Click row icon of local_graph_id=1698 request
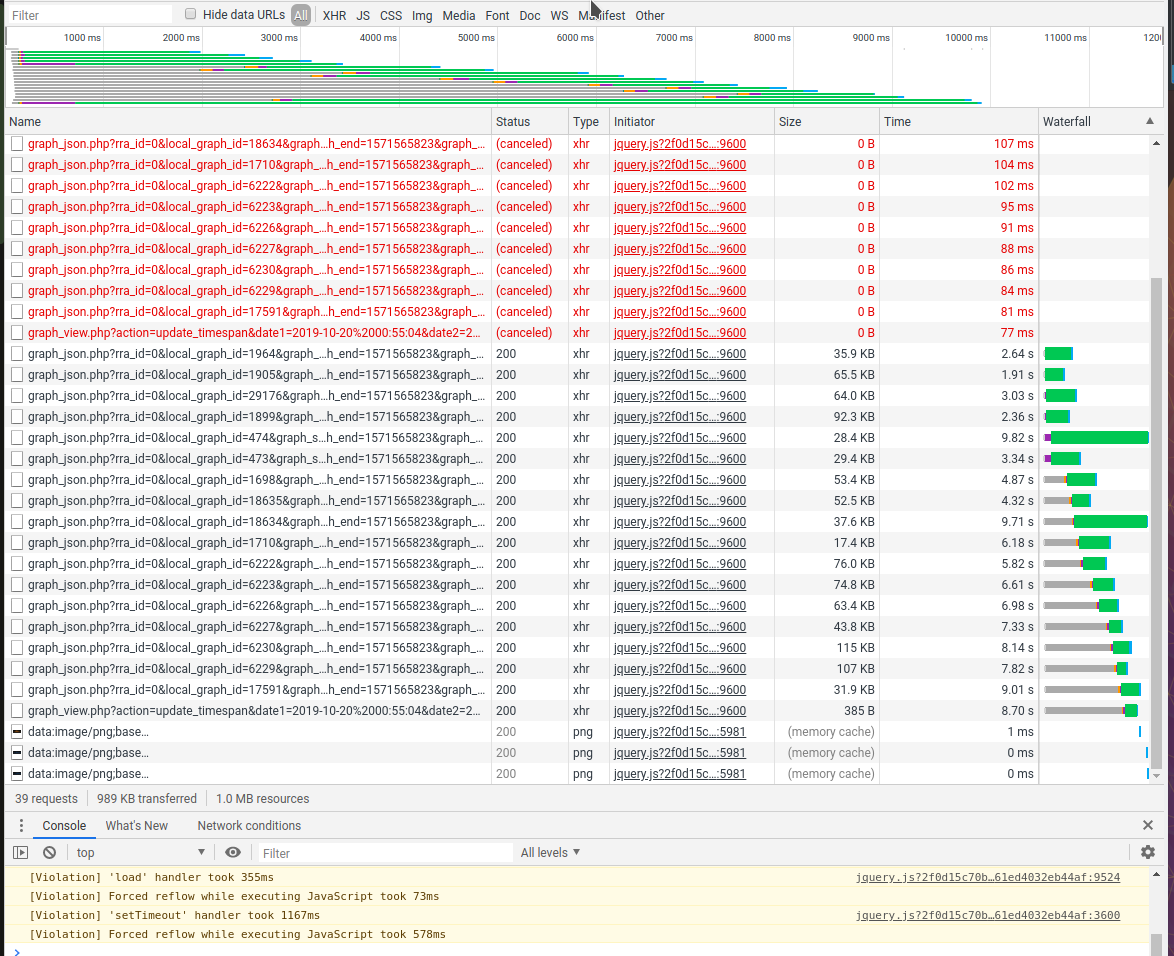This screenshot has width=1174, height=956. click(x=17, y=479)
